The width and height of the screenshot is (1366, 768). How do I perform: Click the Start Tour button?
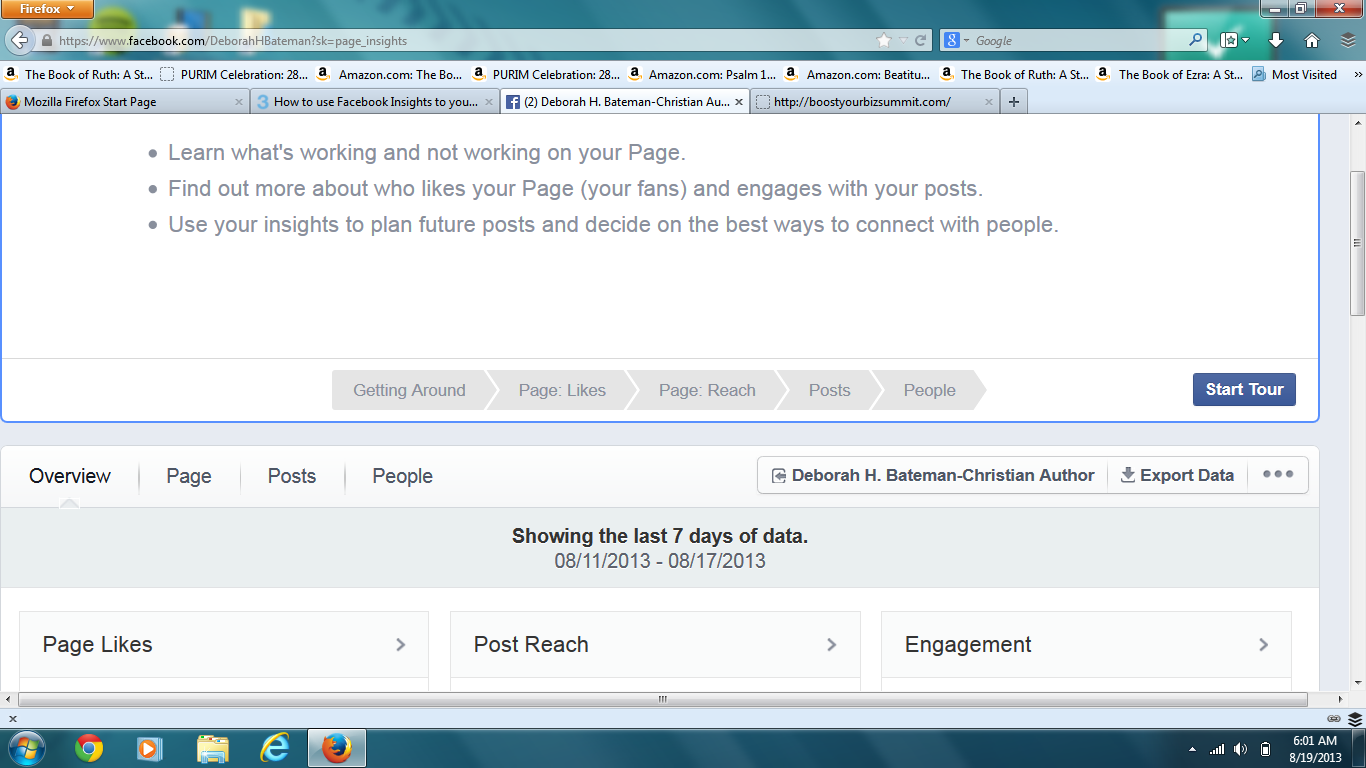pyautogui.click(x=1243, y=390)
